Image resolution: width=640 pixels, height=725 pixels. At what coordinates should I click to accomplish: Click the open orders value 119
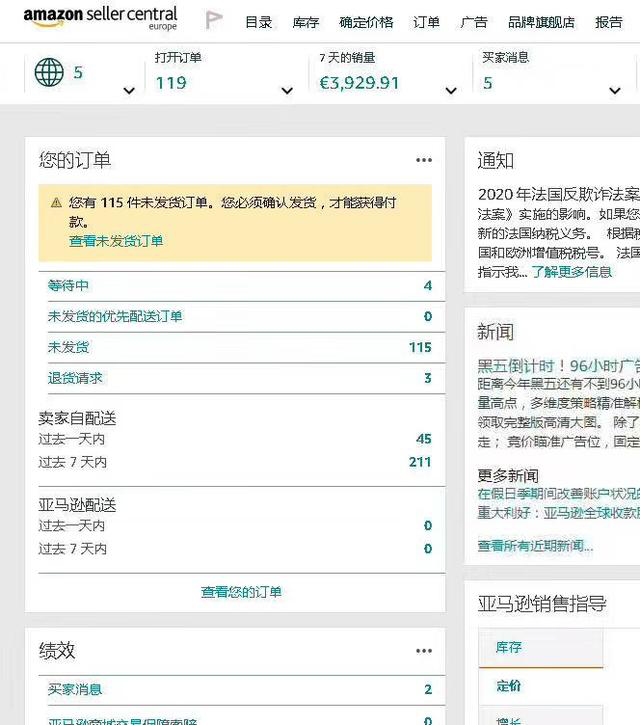171,83
